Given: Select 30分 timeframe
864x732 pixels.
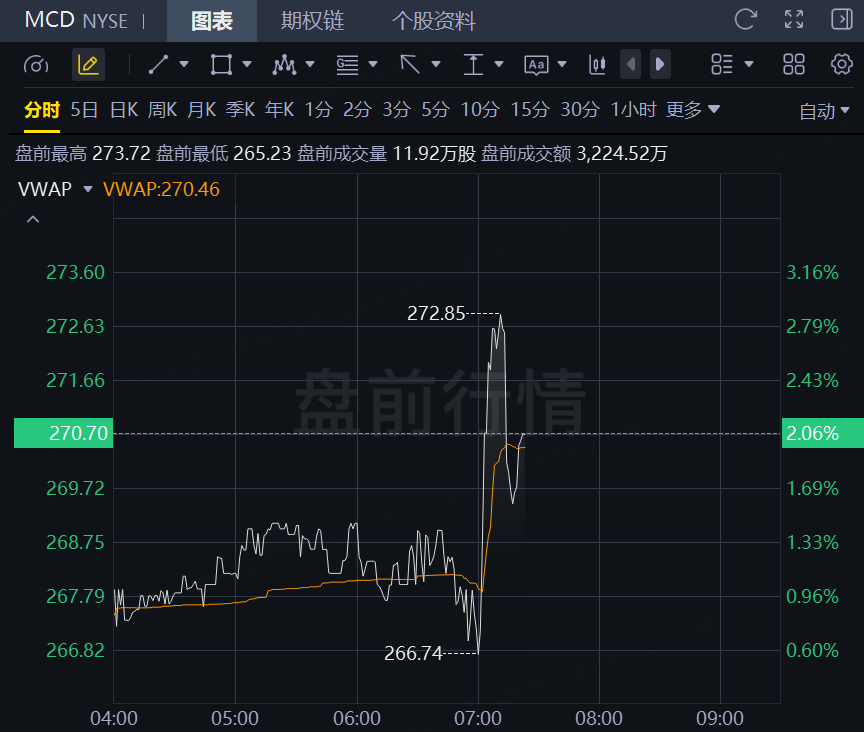Looking at the screenshot, I should [x=580, y=110].
